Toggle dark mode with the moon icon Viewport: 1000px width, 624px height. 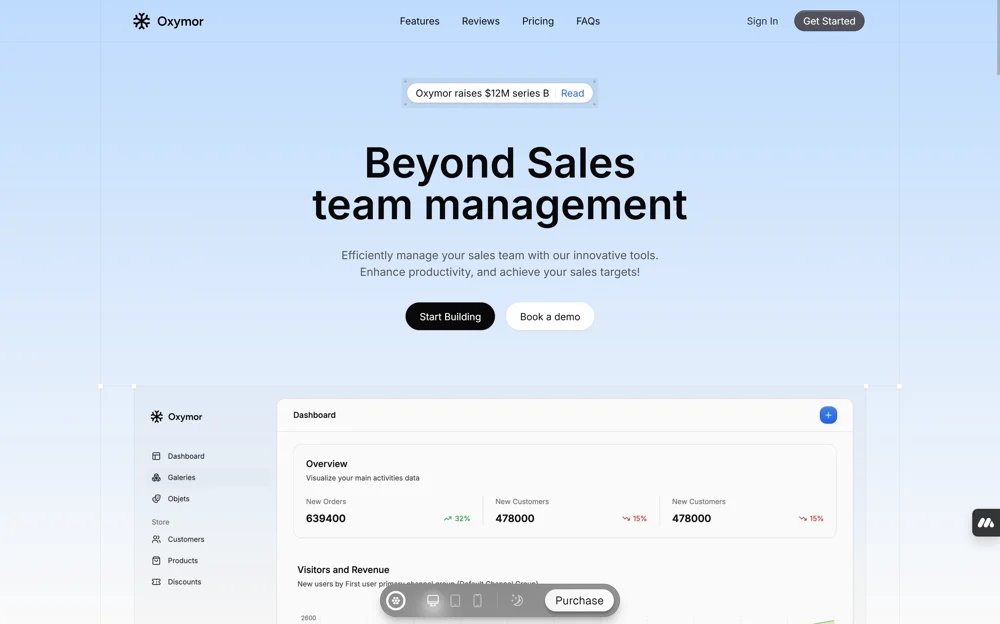[x=517, y=600]
